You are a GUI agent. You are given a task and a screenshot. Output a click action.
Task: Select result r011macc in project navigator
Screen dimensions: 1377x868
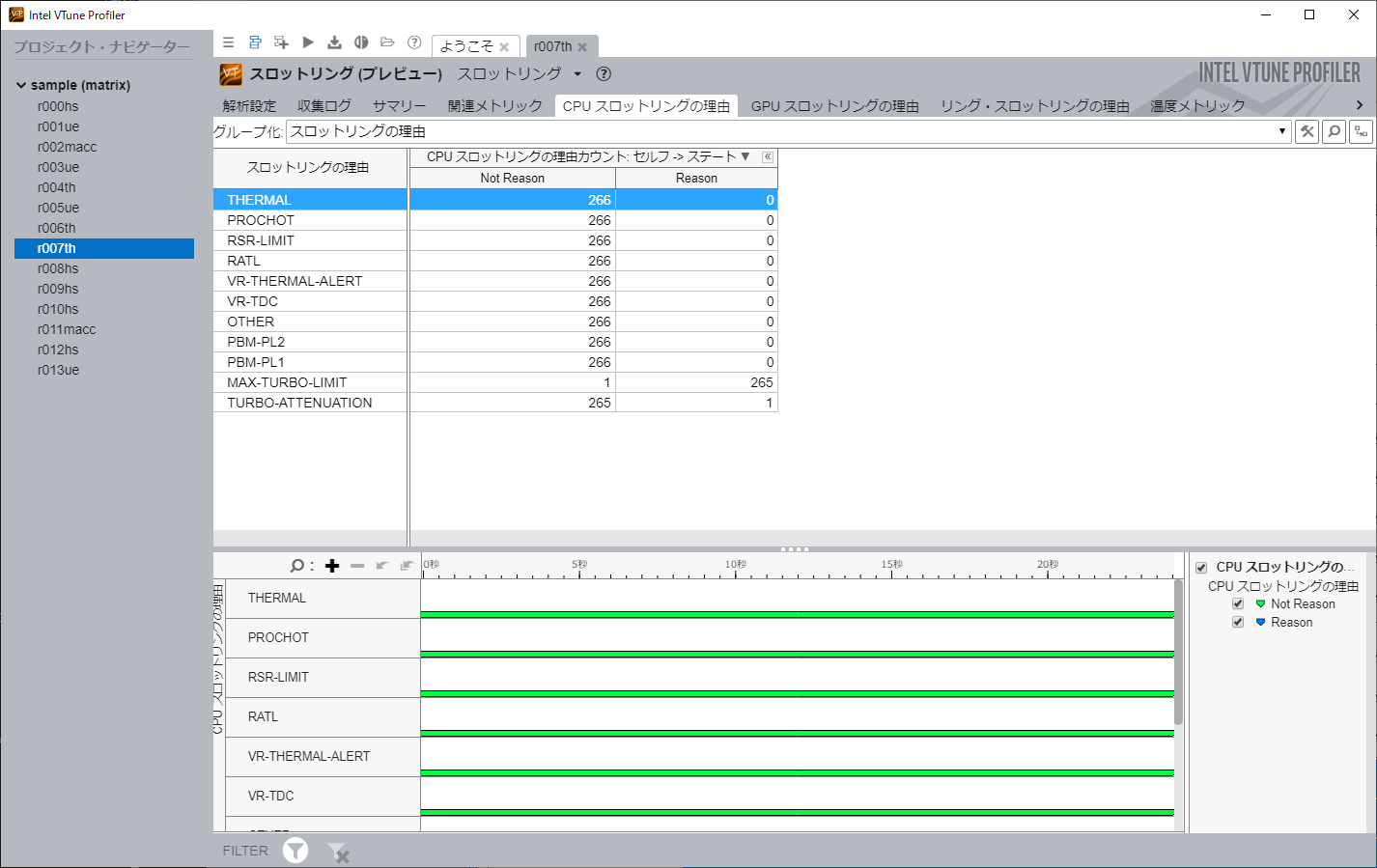(x=67, y=329)
